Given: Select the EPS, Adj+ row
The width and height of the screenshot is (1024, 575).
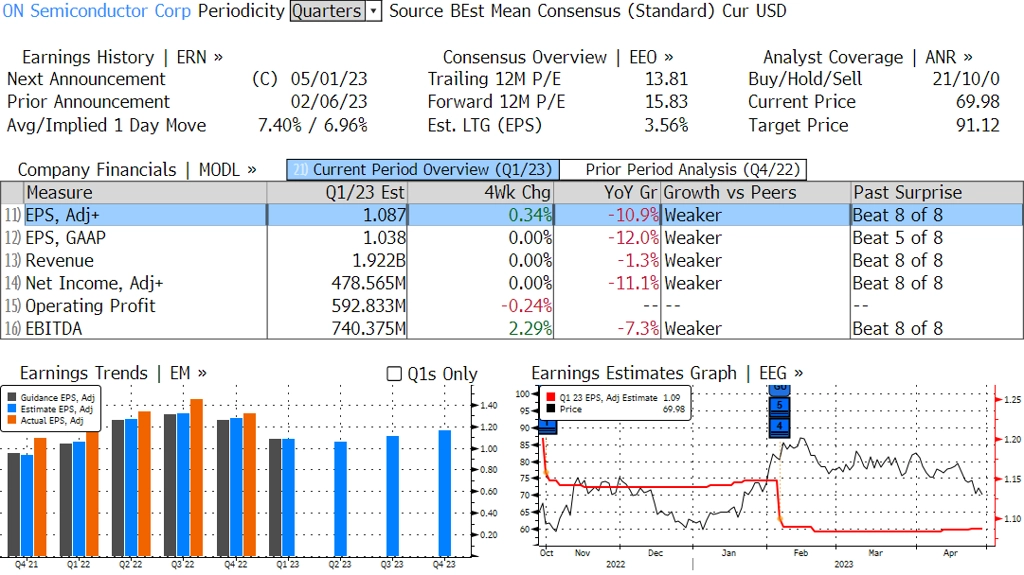Looking at the screenshot, I should tap(512, 215).
